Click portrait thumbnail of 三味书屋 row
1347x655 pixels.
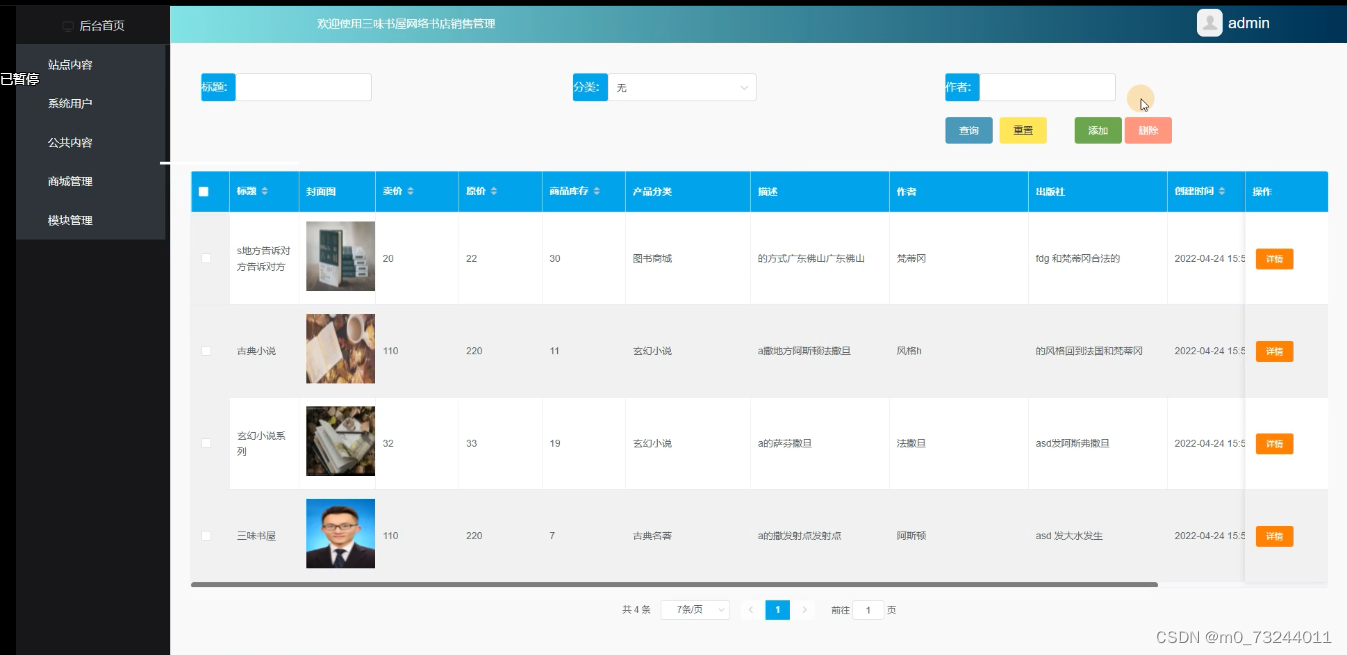coord(340,534)
